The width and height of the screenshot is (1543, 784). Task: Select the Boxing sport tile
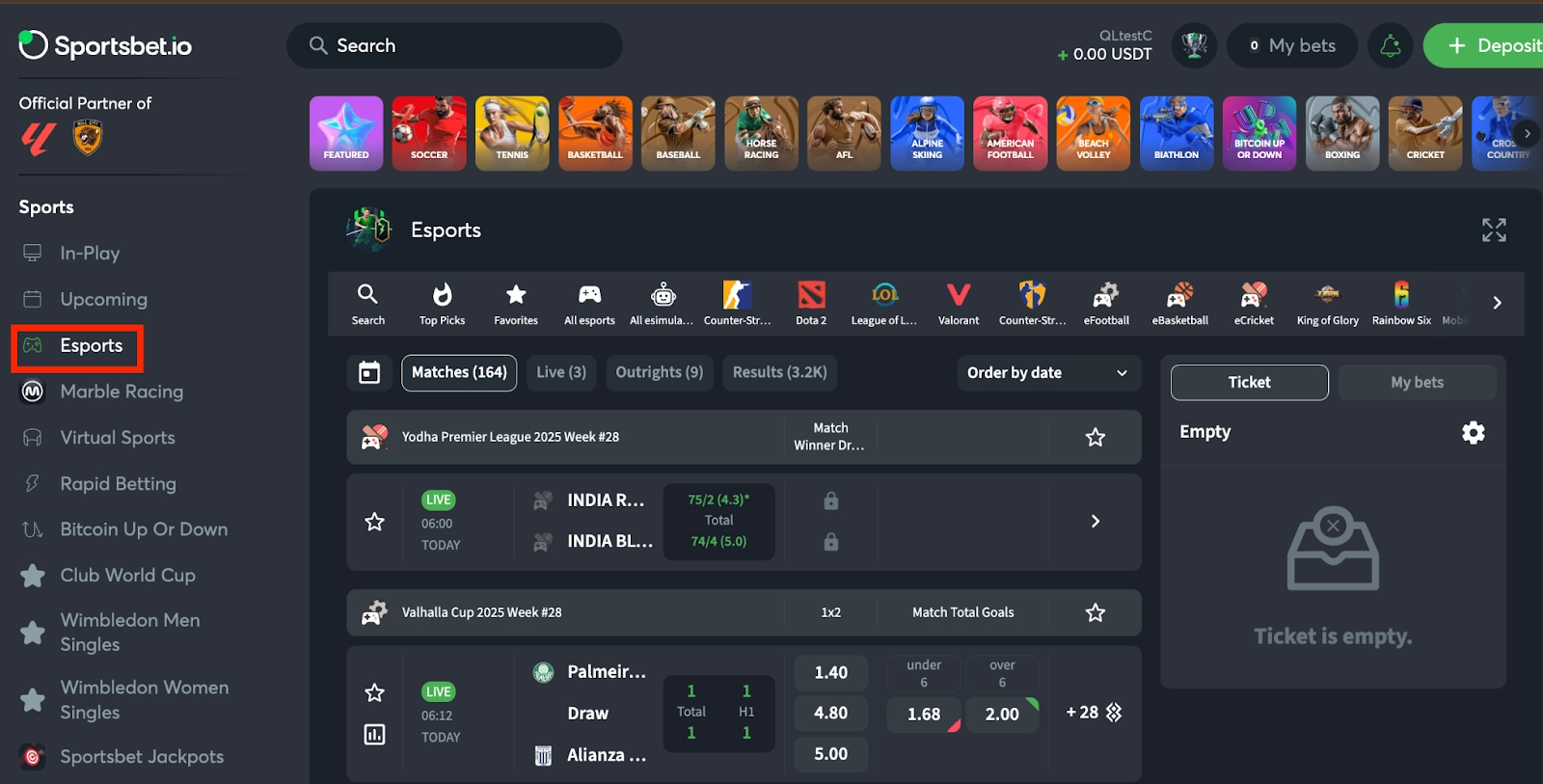point(1342,133)
